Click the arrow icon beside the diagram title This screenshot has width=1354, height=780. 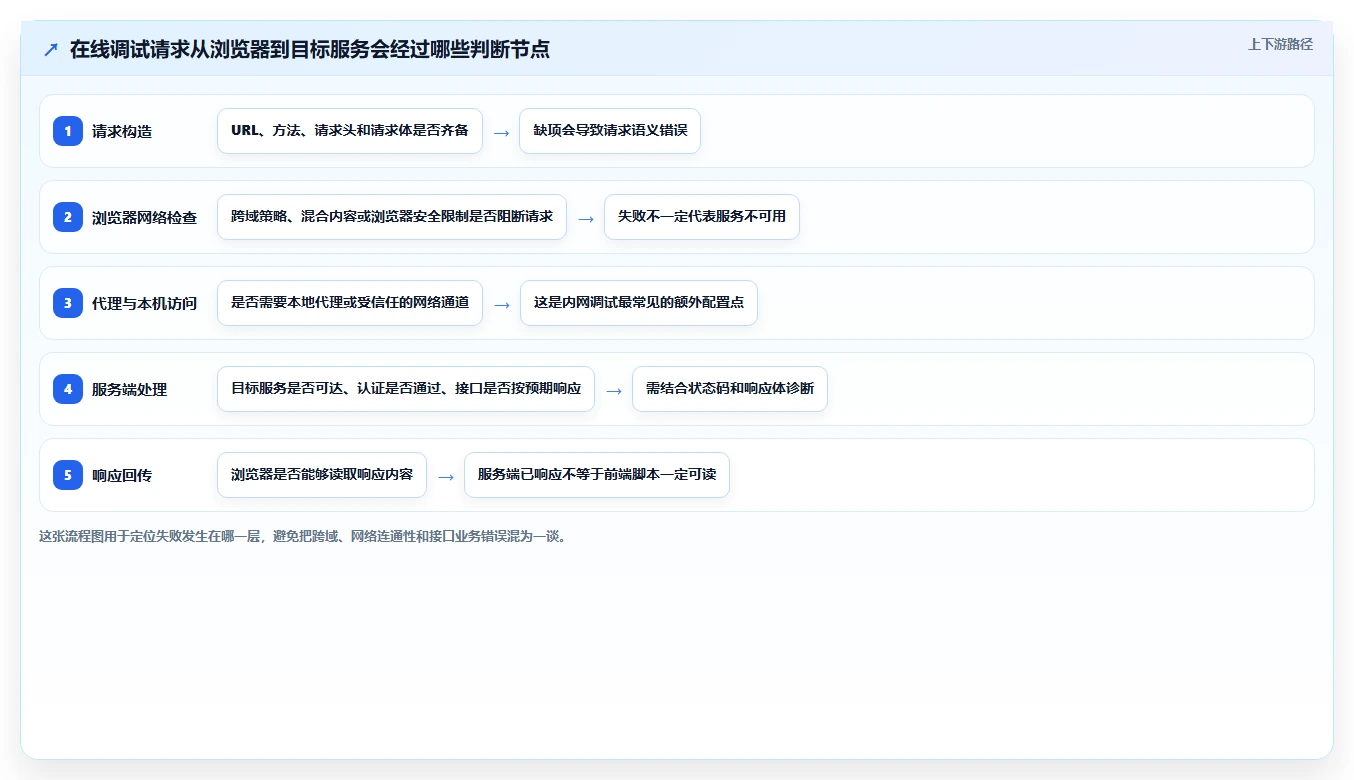click(x=51, y=49)
